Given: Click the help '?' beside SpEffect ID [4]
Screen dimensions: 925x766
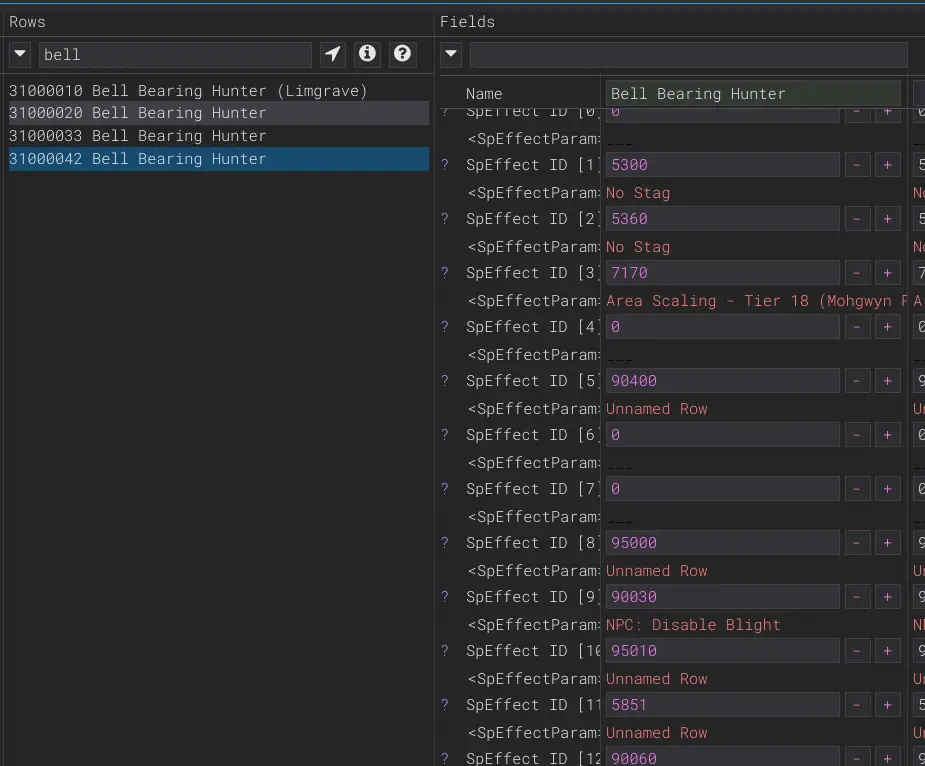Looking at the screenshot, I should click(x=445, y=327).
